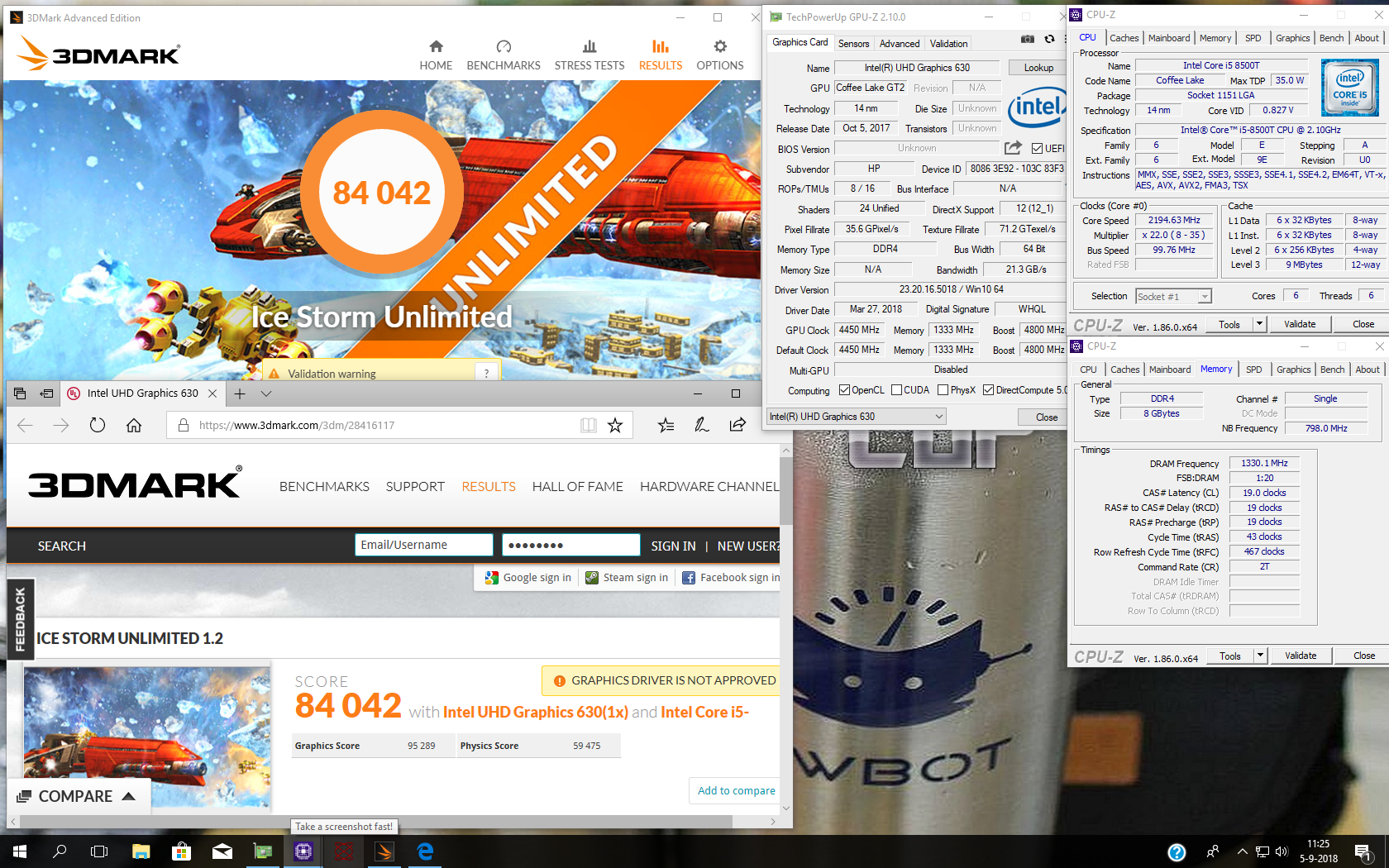This screenshot has height=868, width=1389.
Task: Refresh the Edge browser page
Action: click(x=97, y=425)
